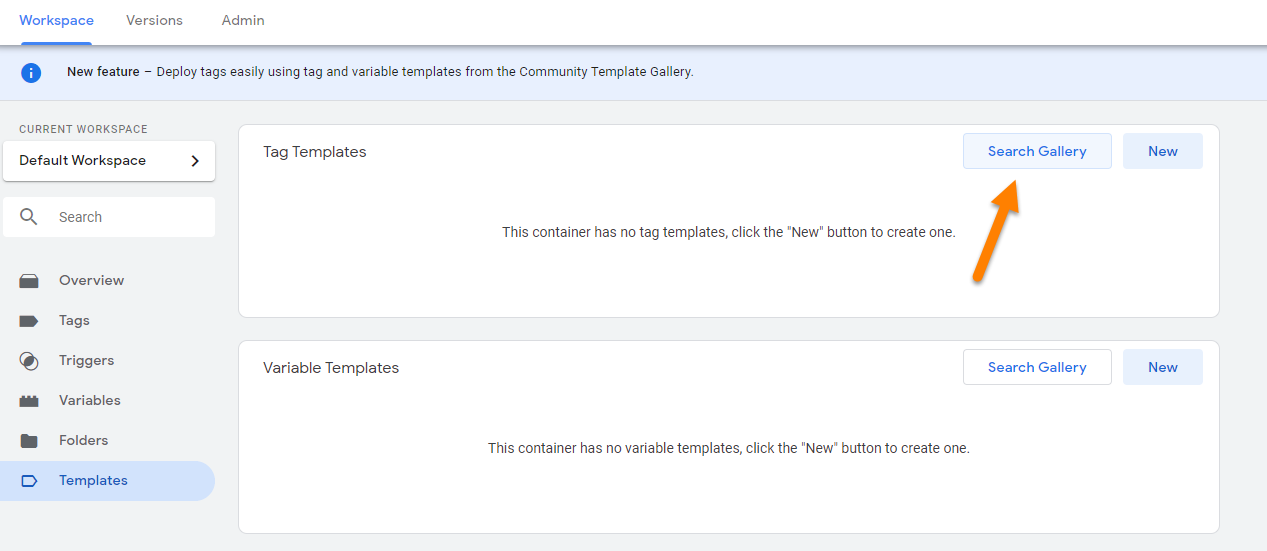1267x551 pixels.
Task: Switch to the Versions tab
Action: [x=154, y=20]
